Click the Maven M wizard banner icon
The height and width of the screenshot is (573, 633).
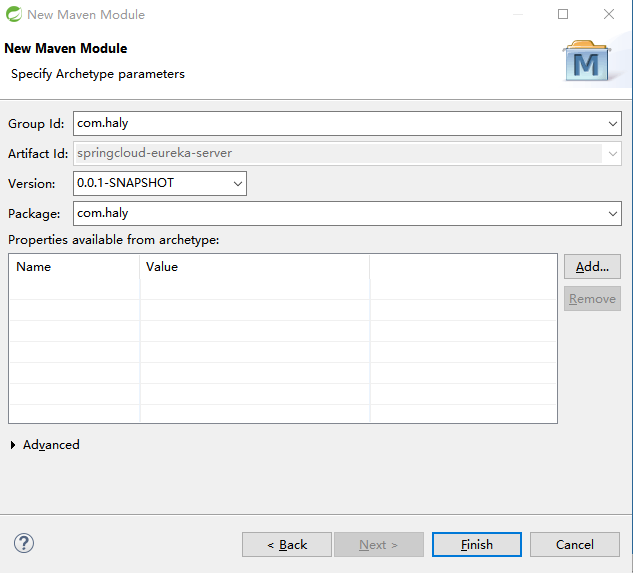585,63
